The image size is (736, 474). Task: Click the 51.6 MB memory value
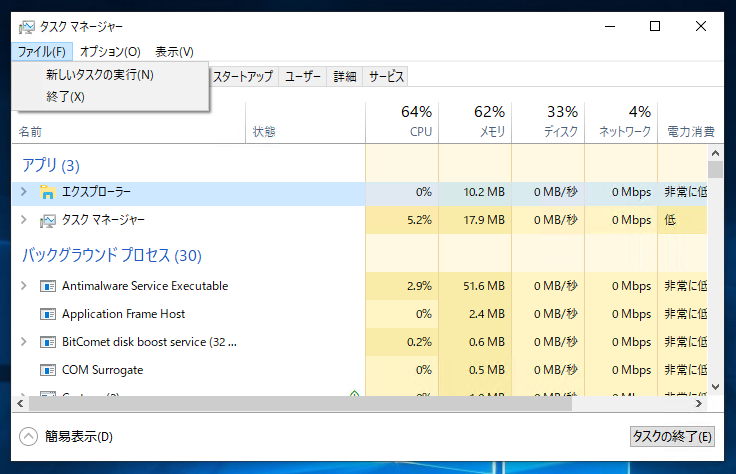484,286
